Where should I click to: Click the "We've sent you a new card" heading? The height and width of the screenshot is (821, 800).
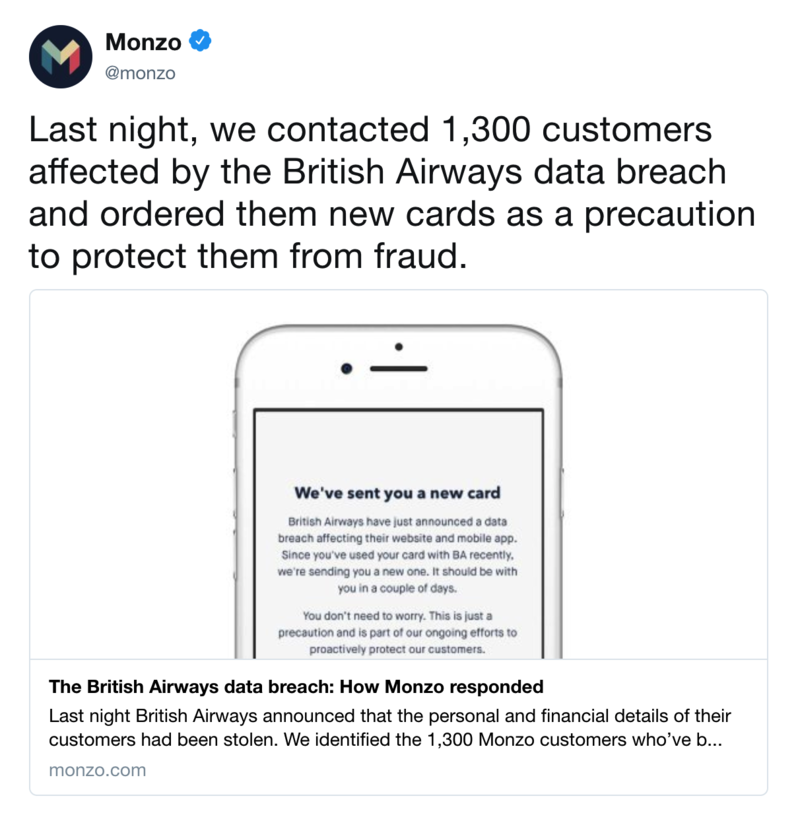pos(397,493)
